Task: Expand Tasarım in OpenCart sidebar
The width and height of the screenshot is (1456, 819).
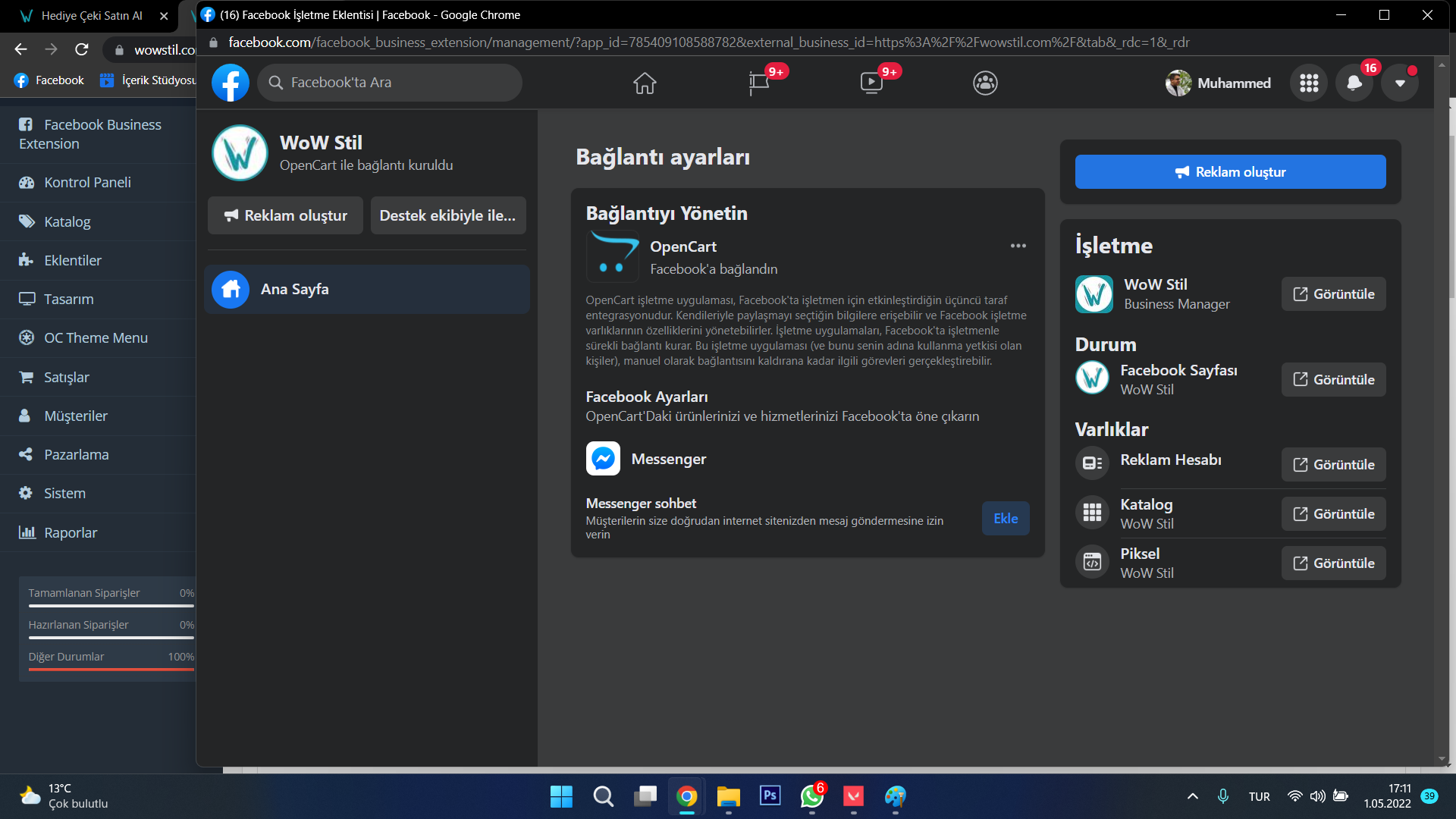Action: (x=98, y=299)
